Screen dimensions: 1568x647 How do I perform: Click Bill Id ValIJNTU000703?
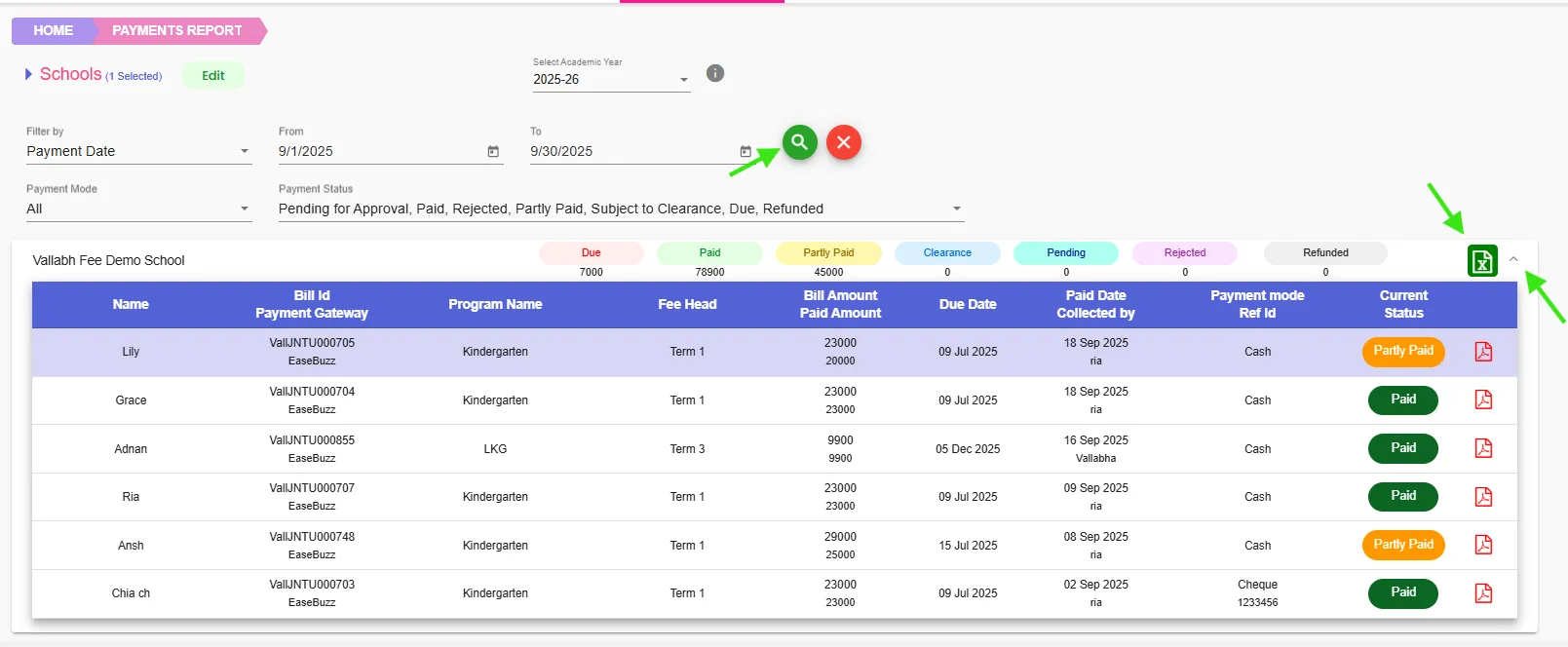312,585
